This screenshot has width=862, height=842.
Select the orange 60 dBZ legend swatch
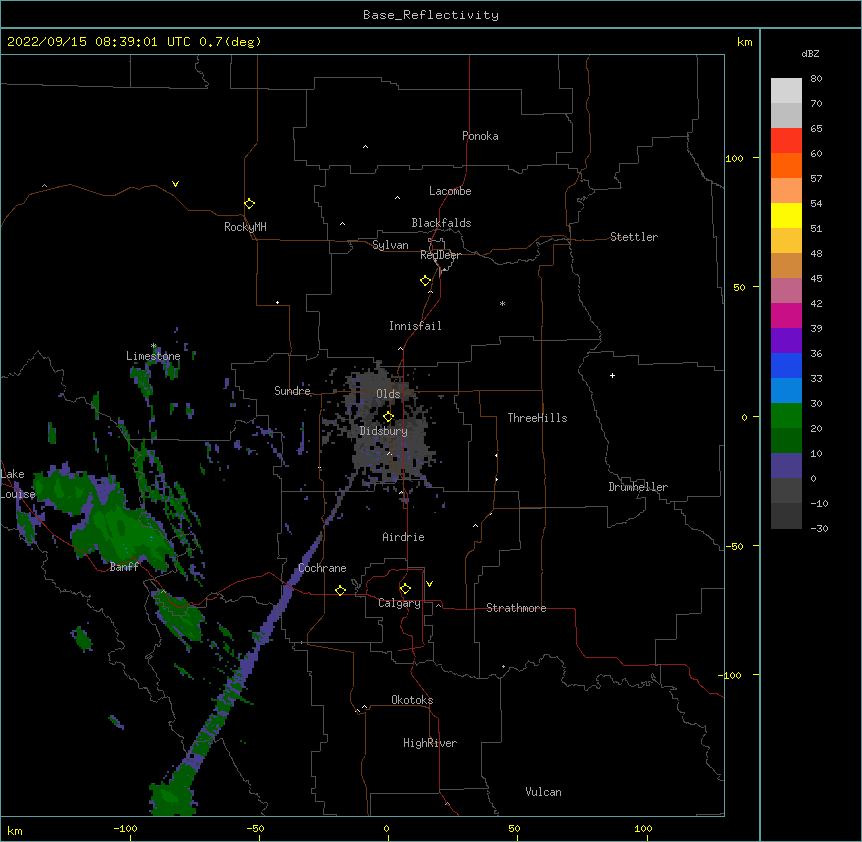786,165
